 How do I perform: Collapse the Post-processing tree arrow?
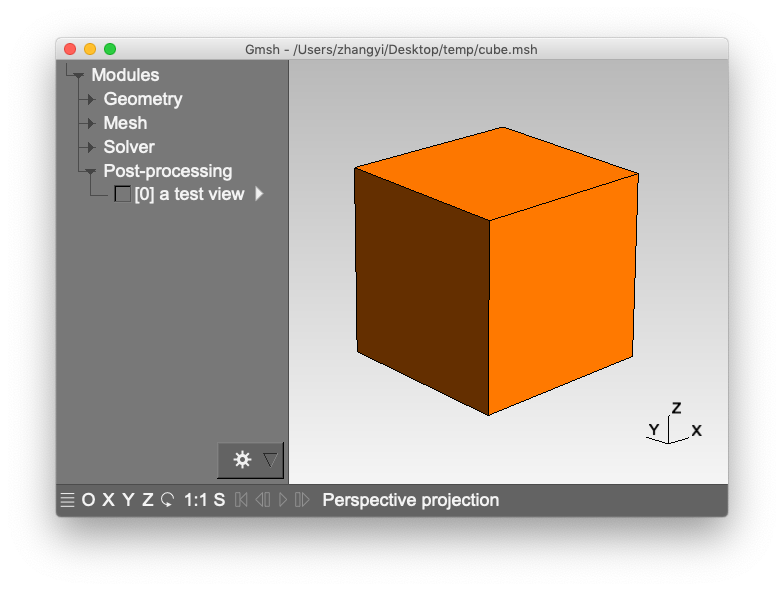pos(90,172)
